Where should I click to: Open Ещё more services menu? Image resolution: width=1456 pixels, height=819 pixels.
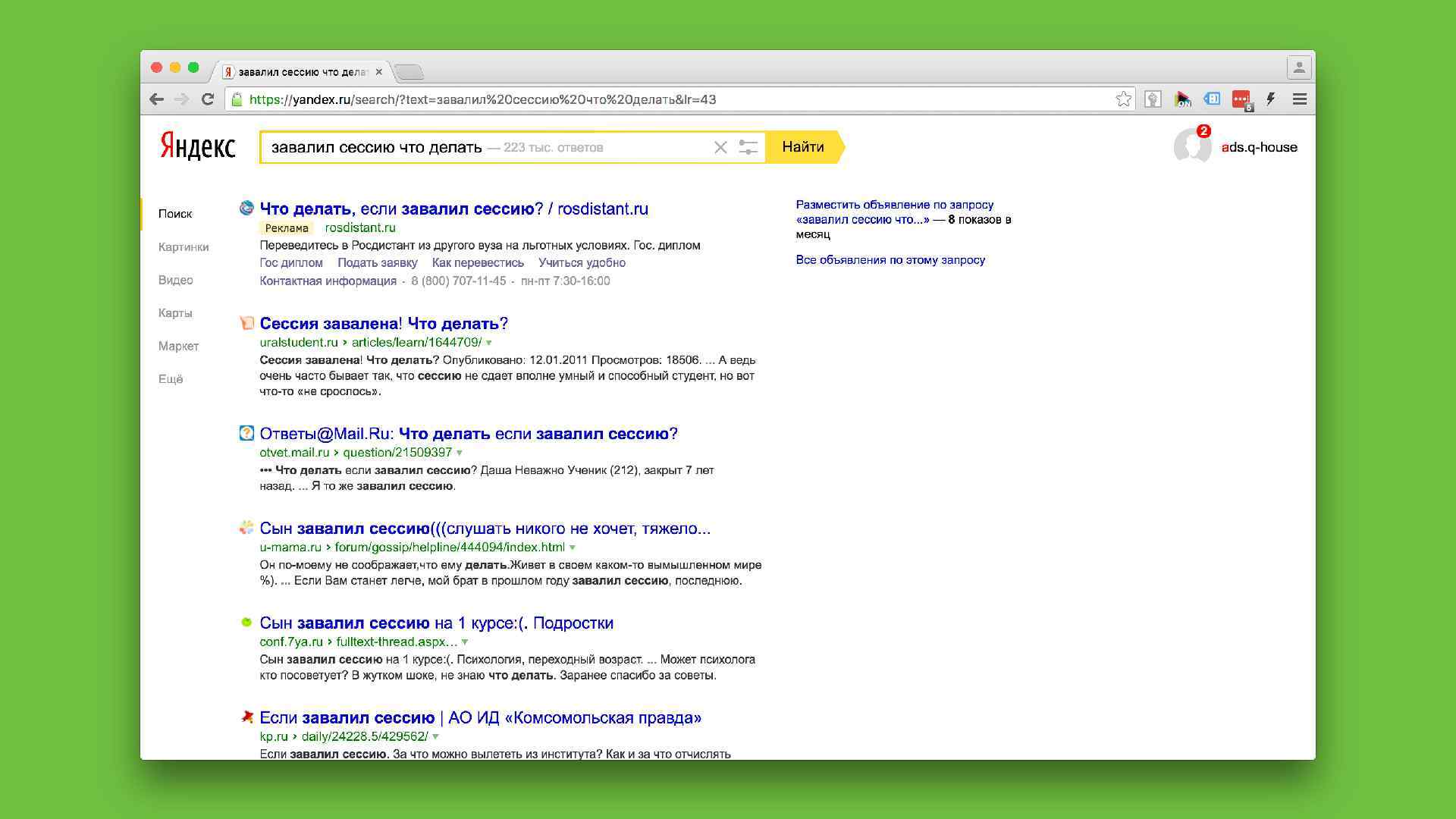click(171, 379)
